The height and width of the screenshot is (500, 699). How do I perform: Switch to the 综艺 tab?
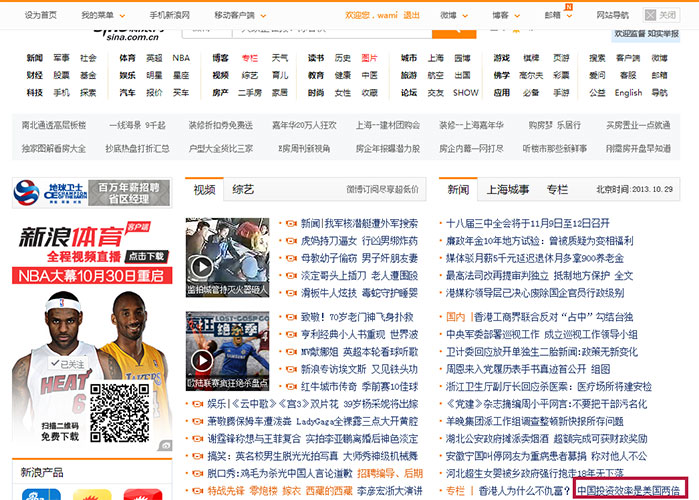click(x=243, y=190)
